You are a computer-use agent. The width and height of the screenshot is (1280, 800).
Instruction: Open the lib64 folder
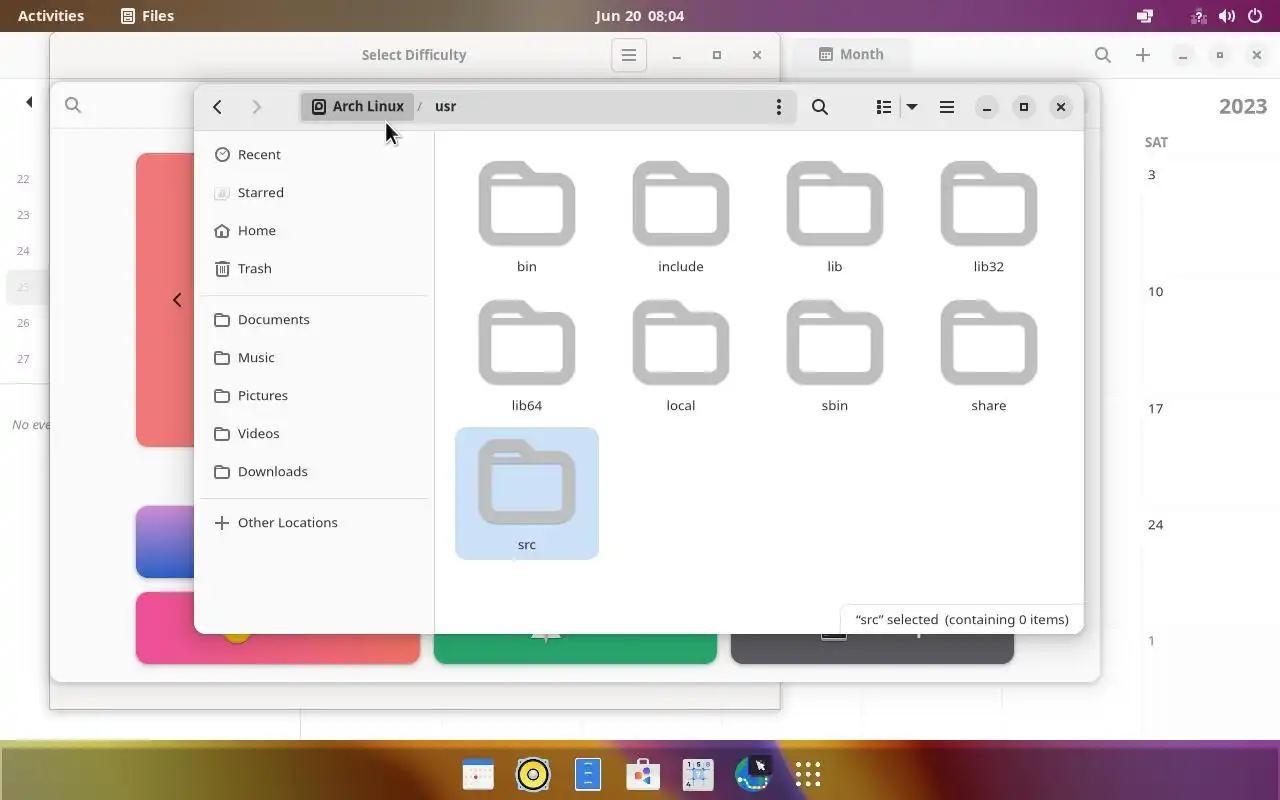[527, 355]
